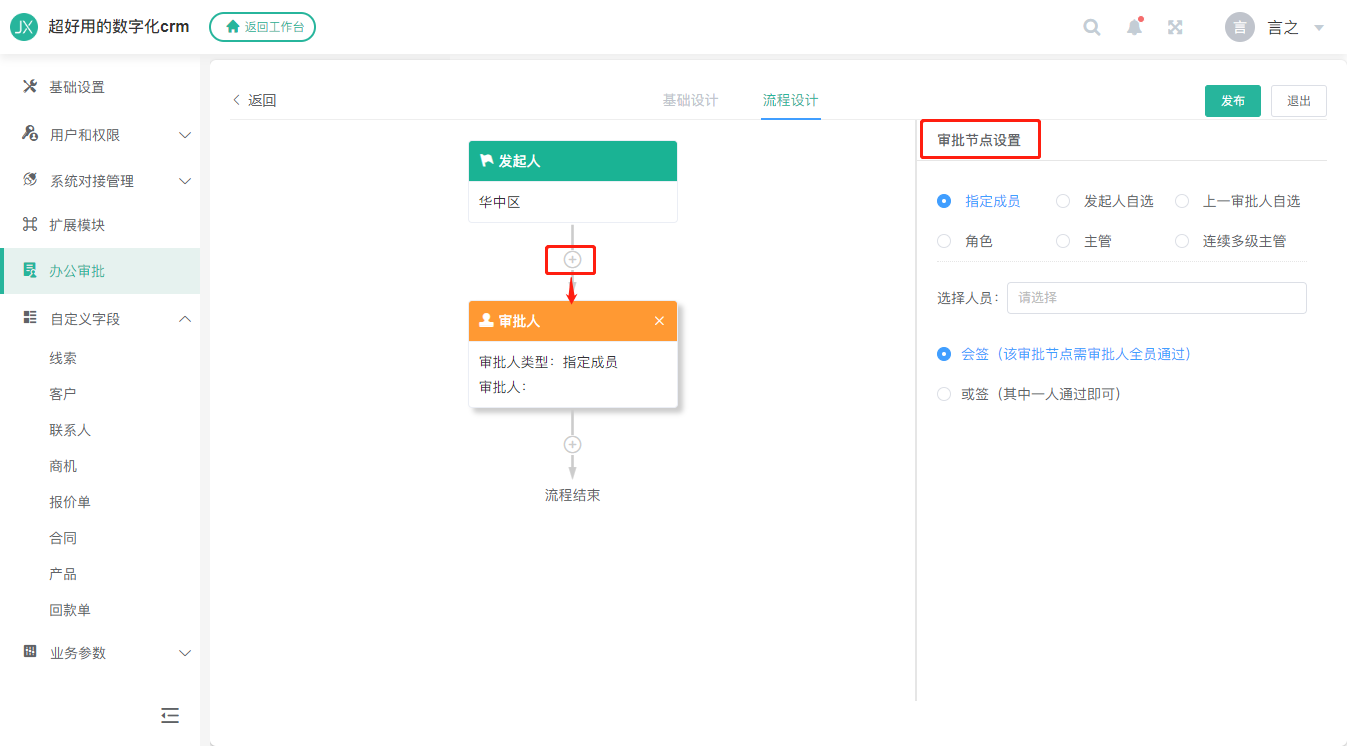The height and width of the screenshot is (746, 1347).
Task: Click the JX logo icon
Action: click(24, 27)
